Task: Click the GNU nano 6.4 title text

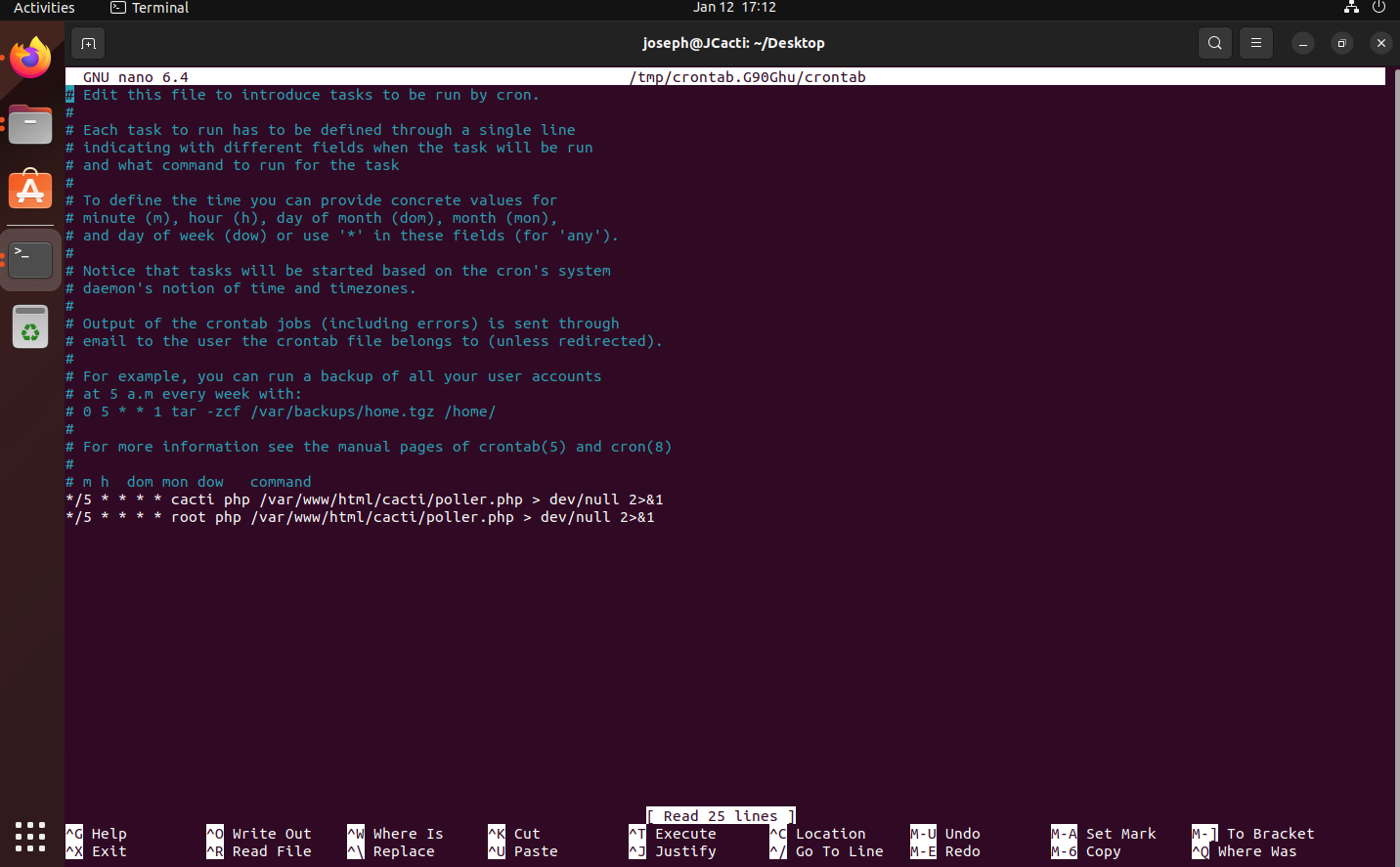Action: [x=136, y=77]
